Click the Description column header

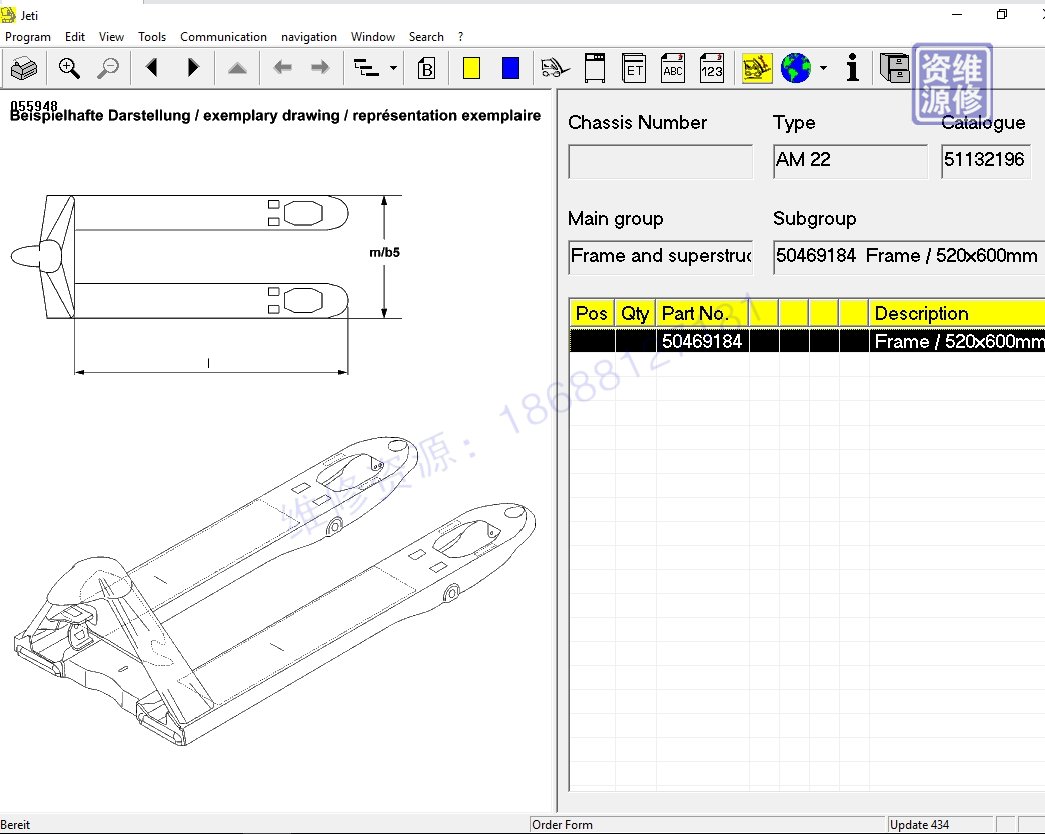tap(921, 313)
